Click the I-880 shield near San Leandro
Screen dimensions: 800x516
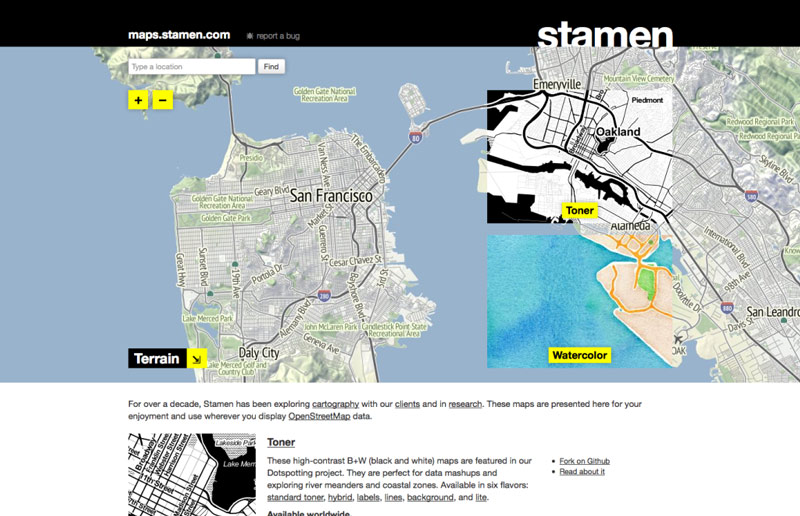click(727, 308)
